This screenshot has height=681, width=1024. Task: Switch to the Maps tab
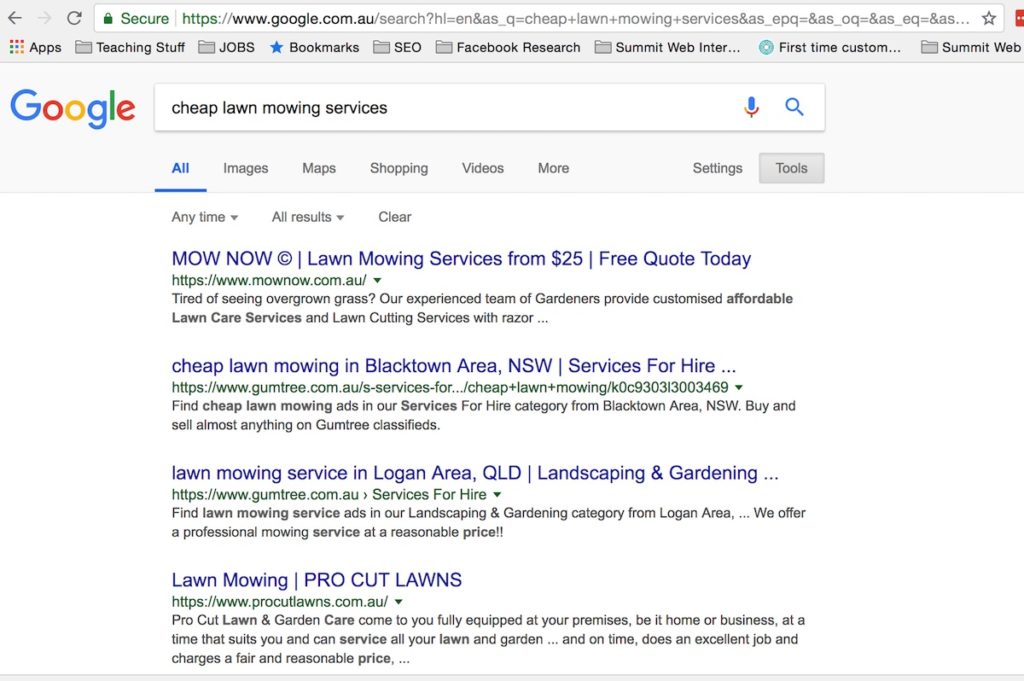coord(319,168)
